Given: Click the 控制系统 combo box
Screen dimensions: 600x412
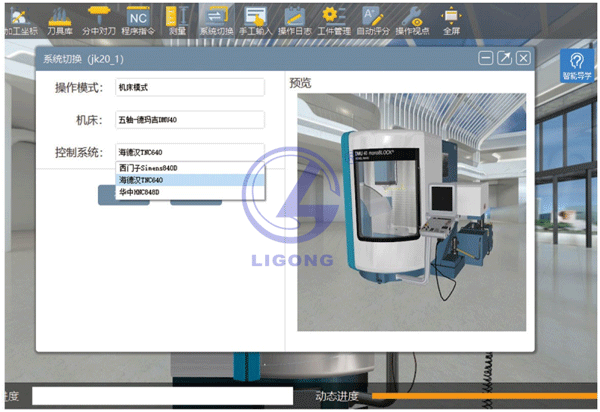Looking at the screenshot, I should pyautogui.click(x=188, y=152).
